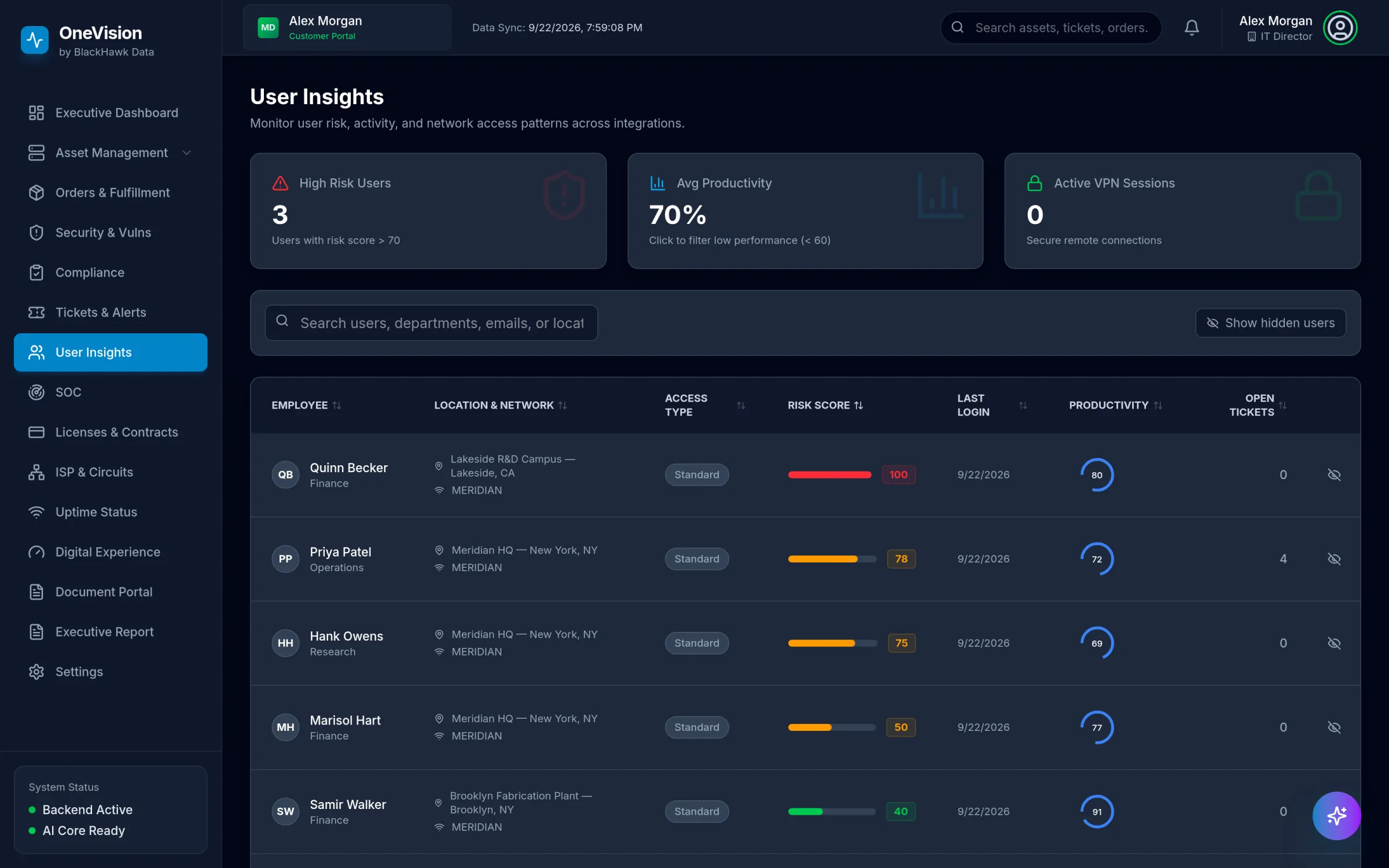This screenshot has width=1389, height=868.
Task: Sort by Last Login column
Action: click(x=992, y=405)
